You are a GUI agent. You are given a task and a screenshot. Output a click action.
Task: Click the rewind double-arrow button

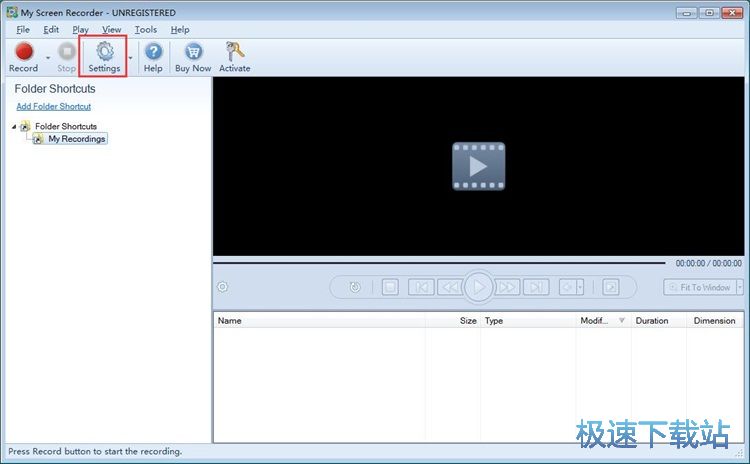[x=450, y=287]
